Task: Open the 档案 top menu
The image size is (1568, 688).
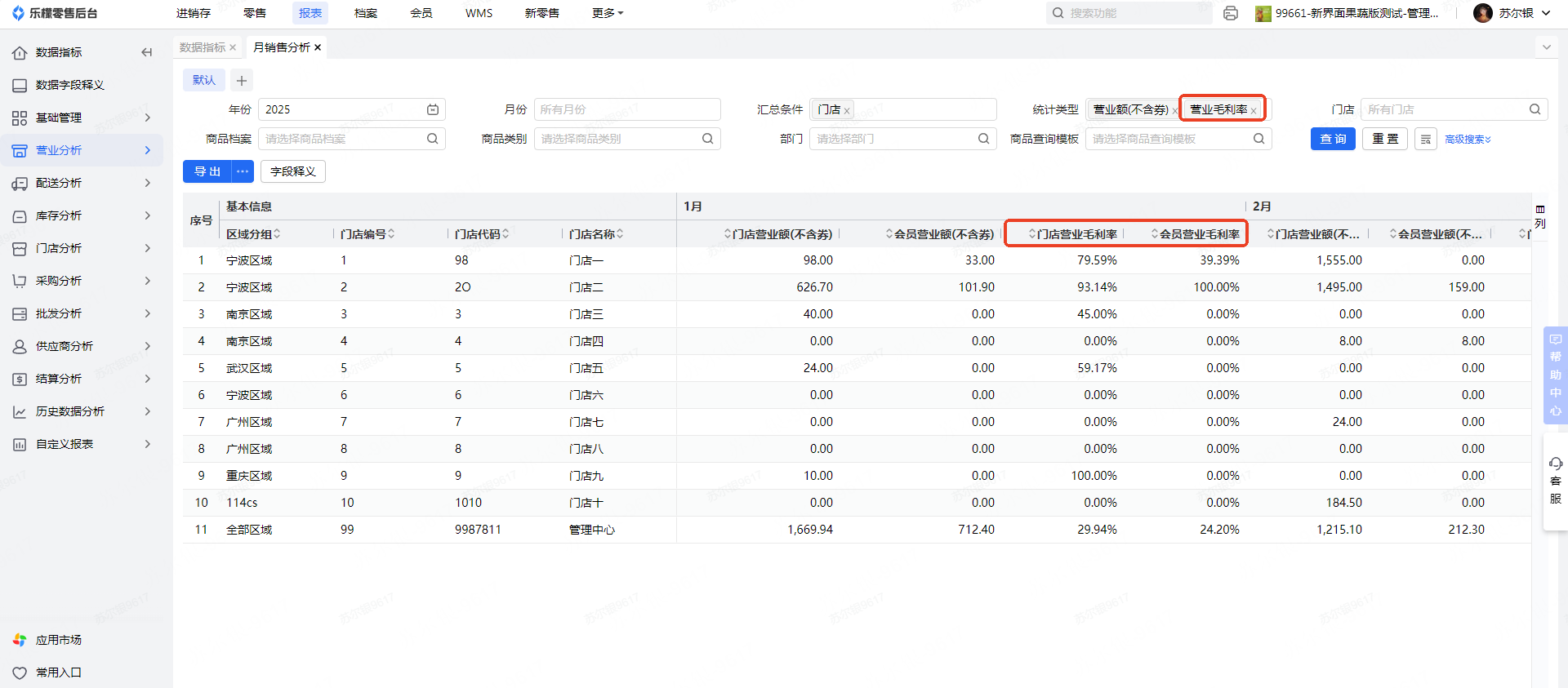Action: tap(366, 13)
